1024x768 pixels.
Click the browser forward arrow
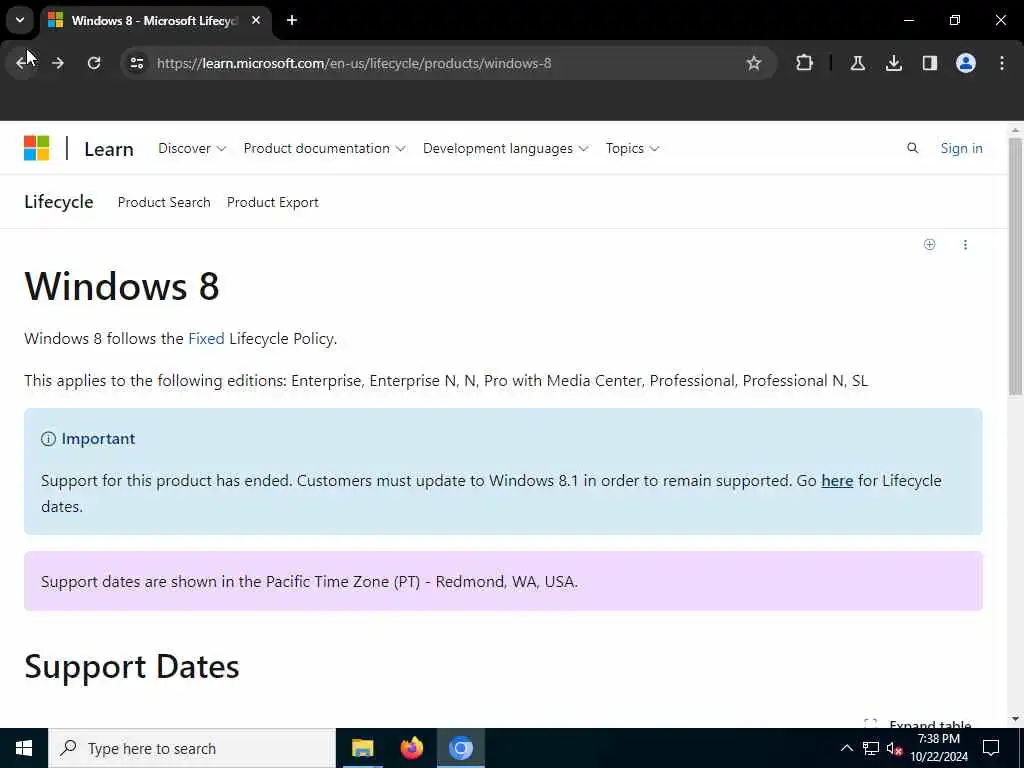pyautogui.click(x=58, y=63)
